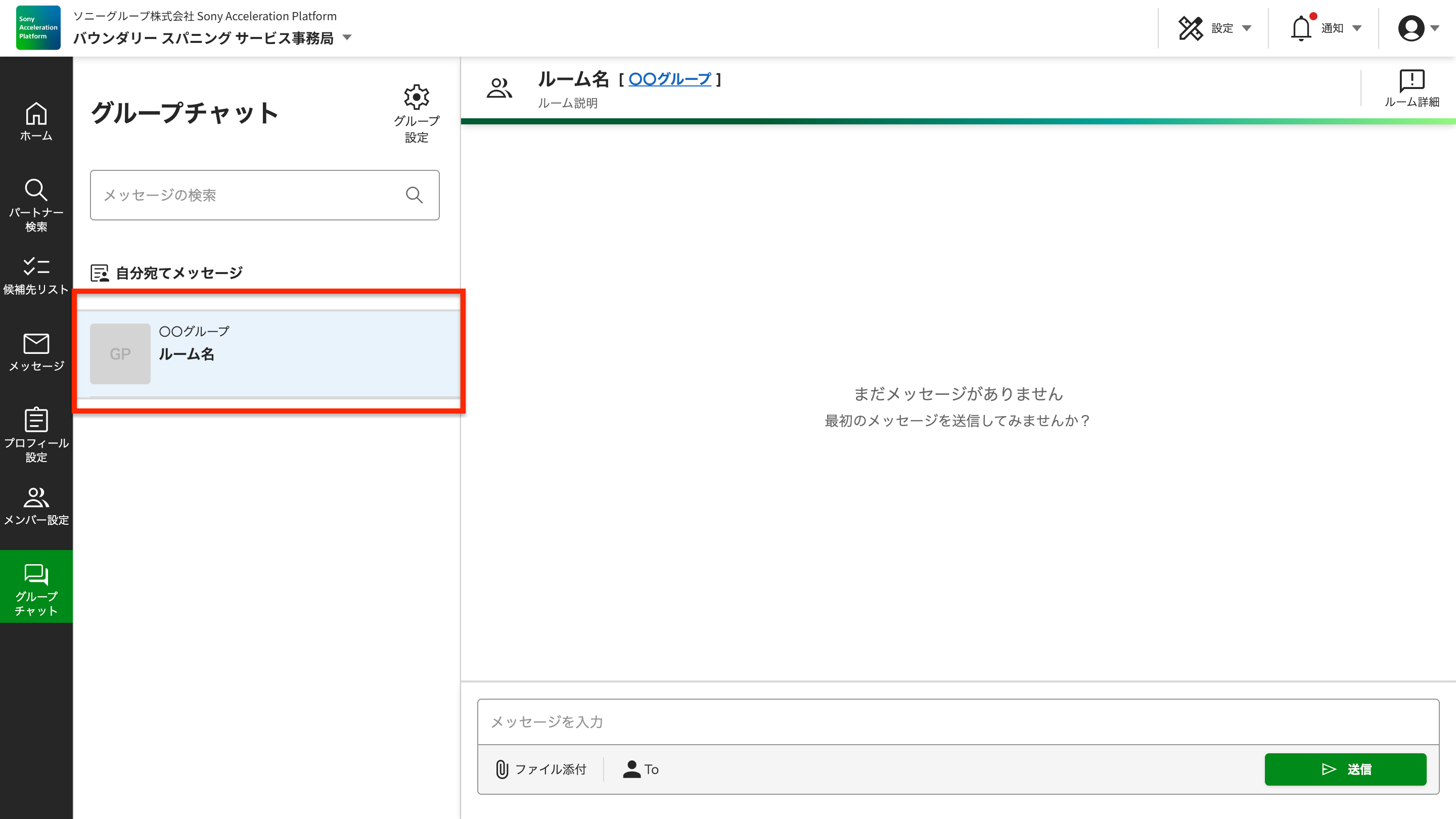Expand the organization name dropdown
The height and width of the screenshot is (819, 1456).
pos(347,38)
